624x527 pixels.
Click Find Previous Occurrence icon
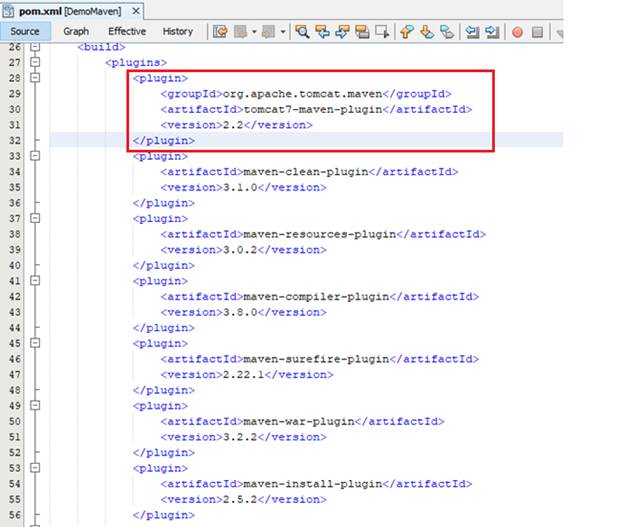[322, 31]
